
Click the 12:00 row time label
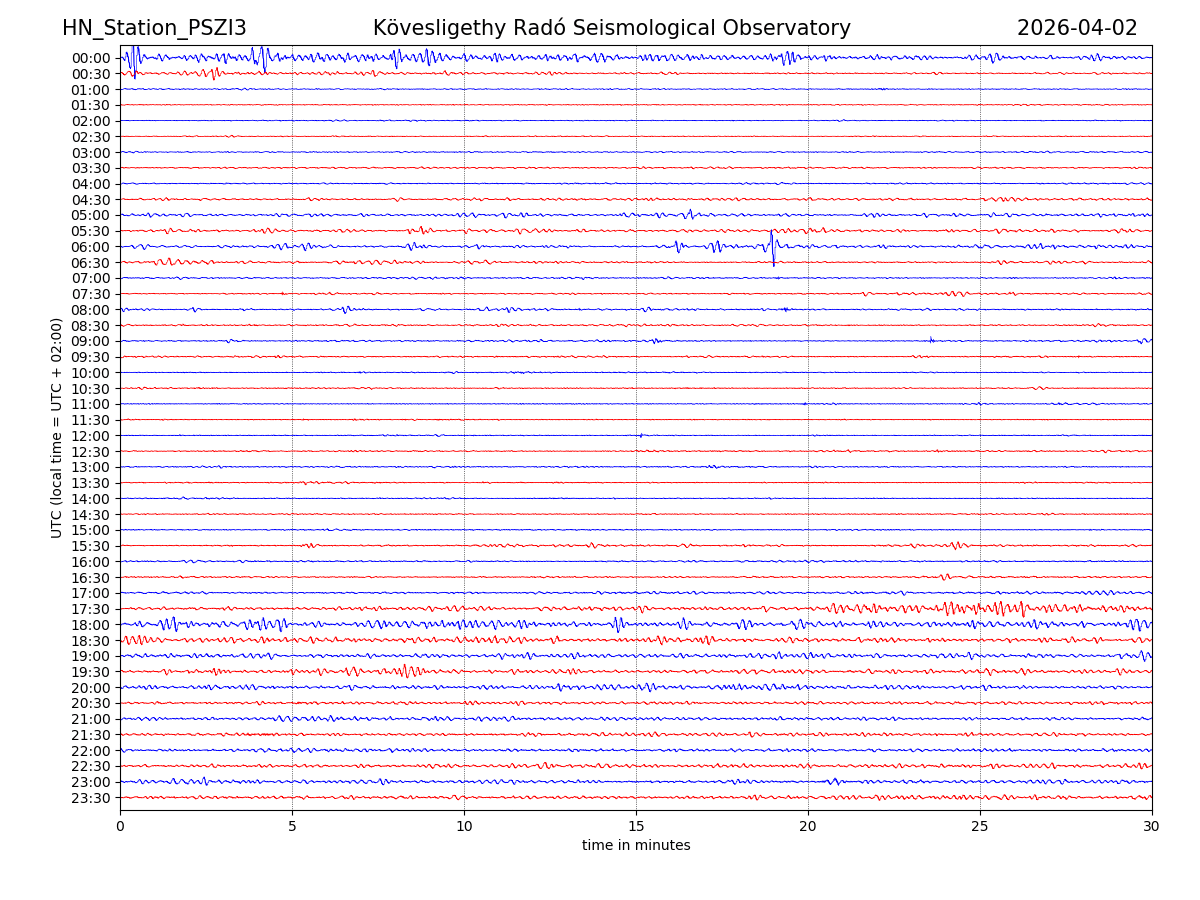tap(90, 436)
